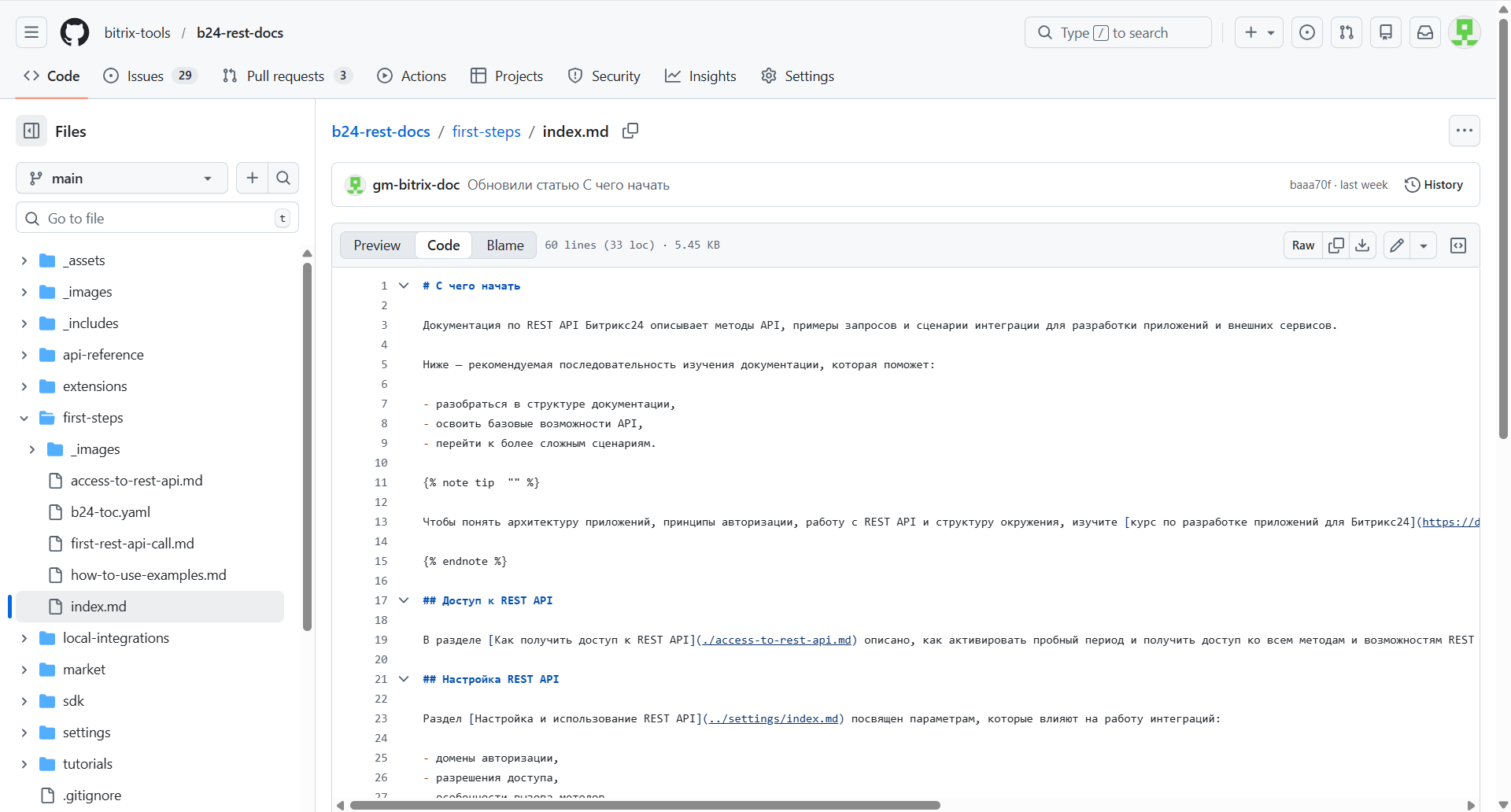
Task: Click the Raw button
Action: point(1303,245)
